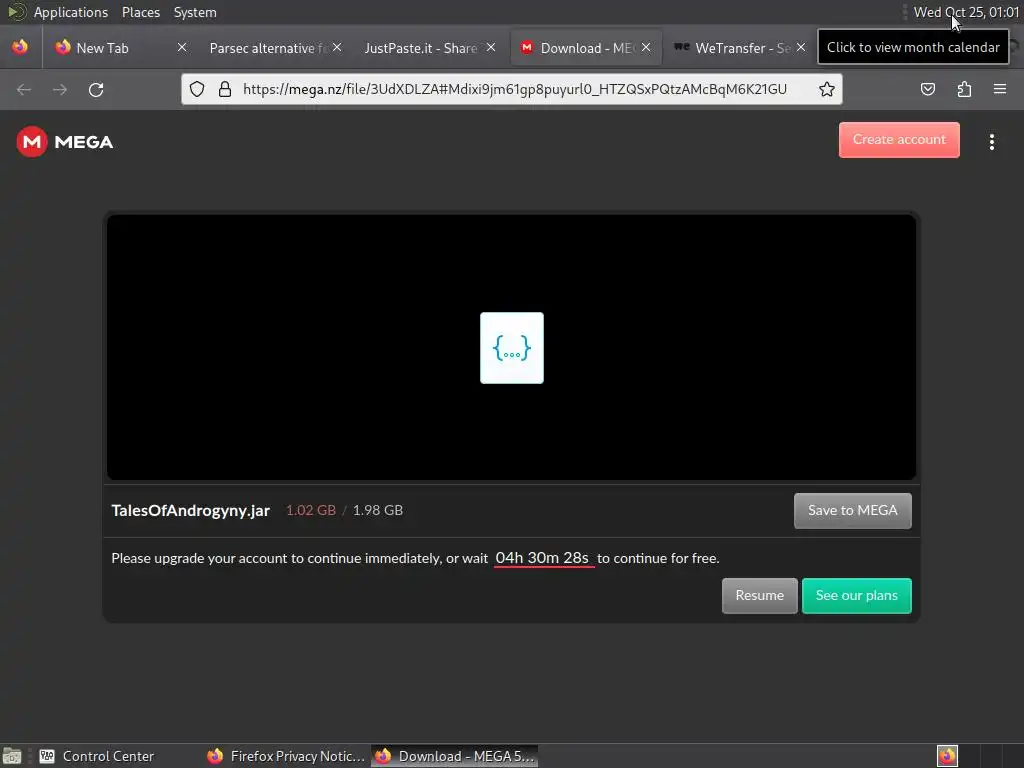This screenshot has width=1024, height=768.
Task: Switch to the Firefox Privacy Notice taskbar window
Action: pos(286,756)
